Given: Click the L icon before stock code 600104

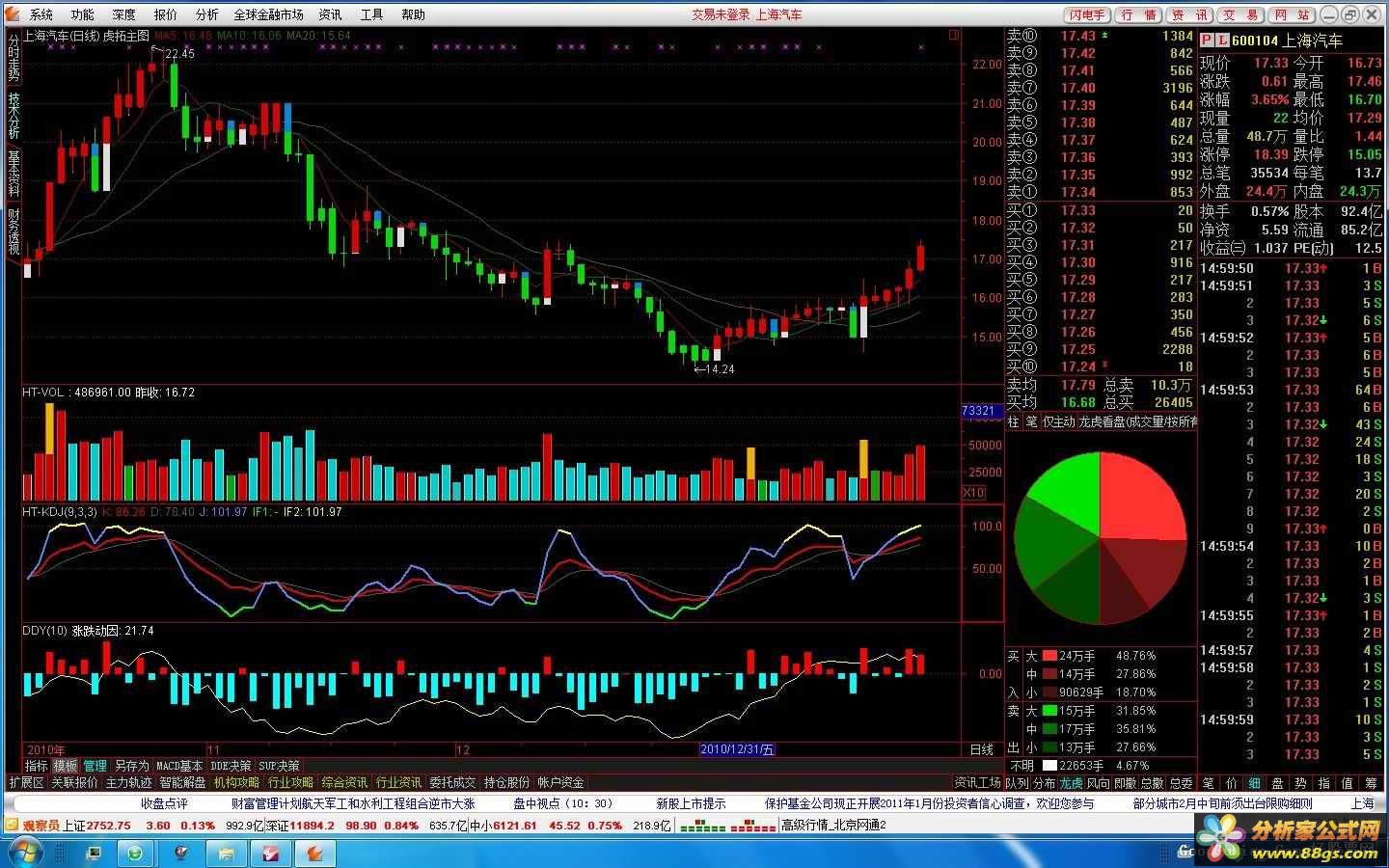Looking at the screenshot, I should (1222, 40).
